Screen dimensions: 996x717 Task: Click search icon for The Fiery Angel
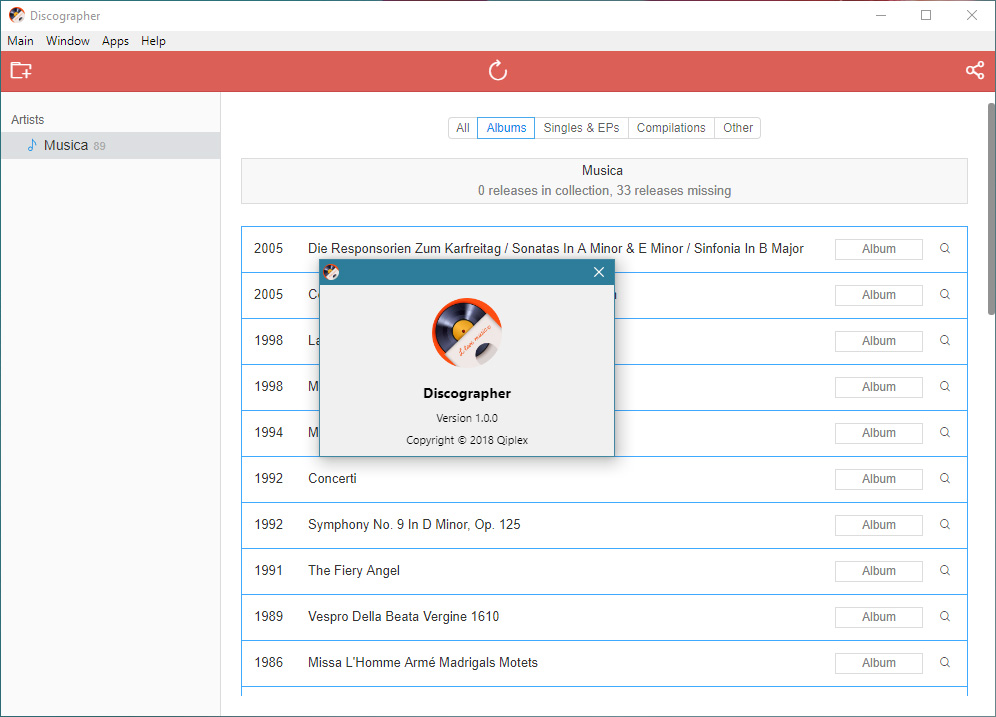(x=945, y=570)
